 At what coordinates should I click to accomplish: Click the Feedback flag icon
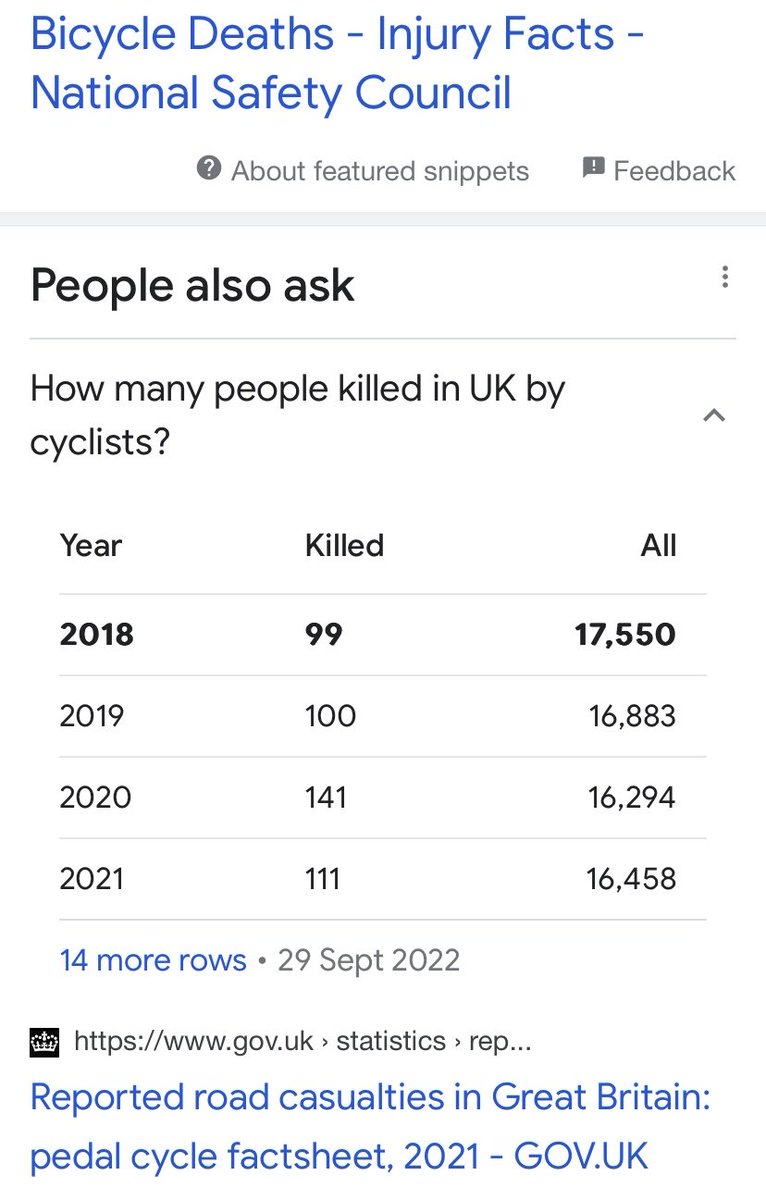[593, 168]
